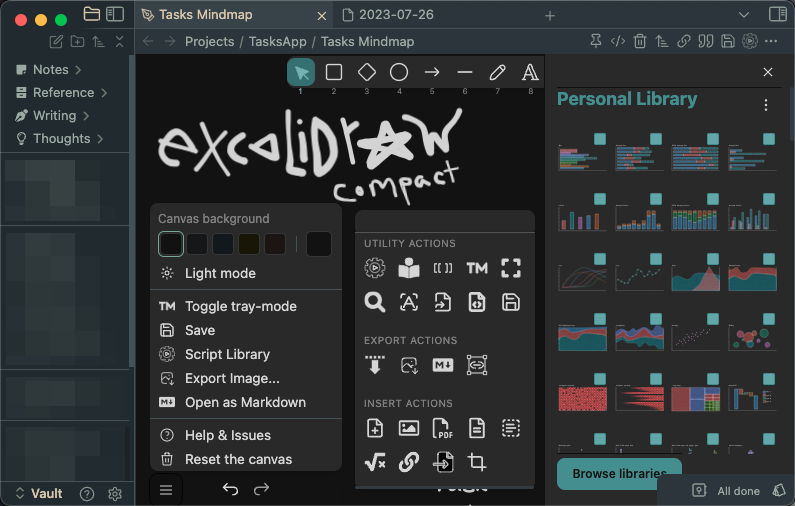Select the Line tool
The height and width of the screenshot is (506, 795).
coord(464,73)
